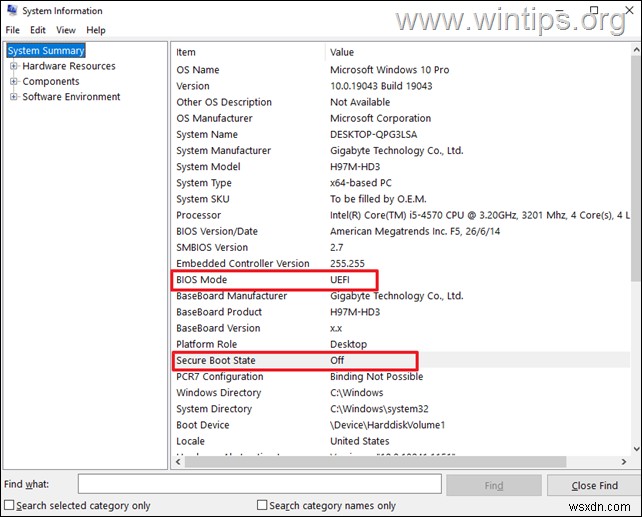Viewport: 642px width, 517px height.
Task: Click the Find what input field
Action: (x=260, y=484)
